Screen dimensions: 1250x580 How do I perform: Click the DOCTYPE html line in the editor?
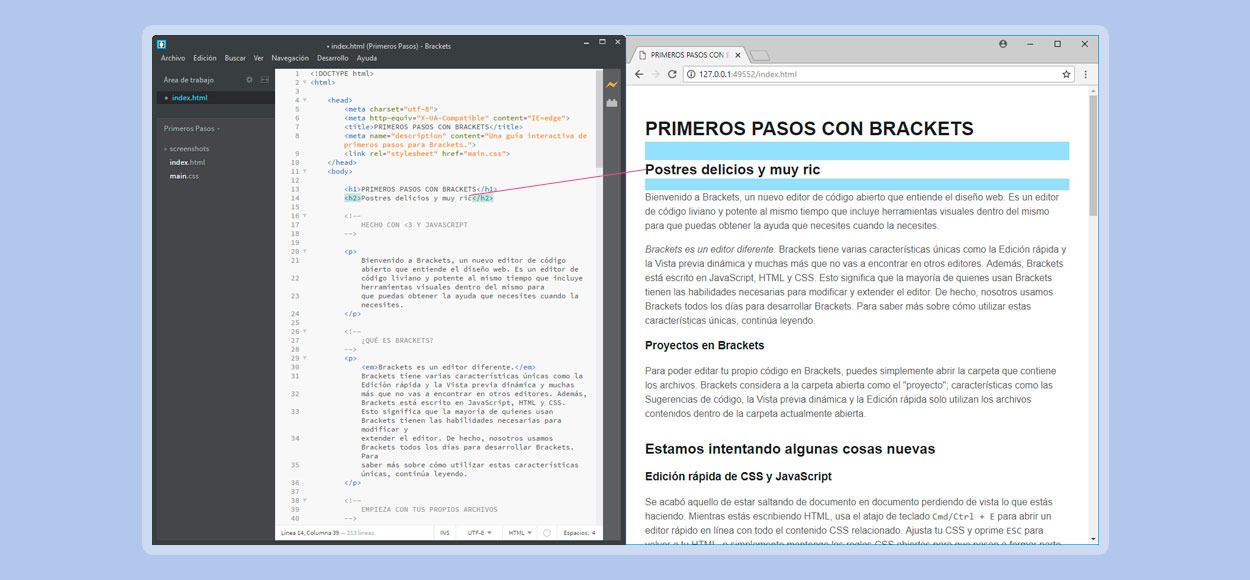tap(342, 73)
